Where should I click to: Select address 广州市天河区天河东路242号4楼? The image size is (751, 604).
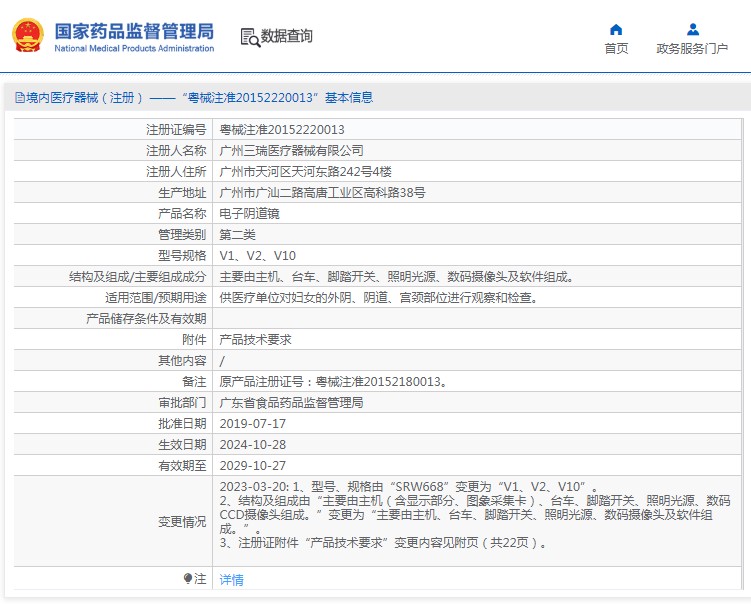tap(306, 172)
